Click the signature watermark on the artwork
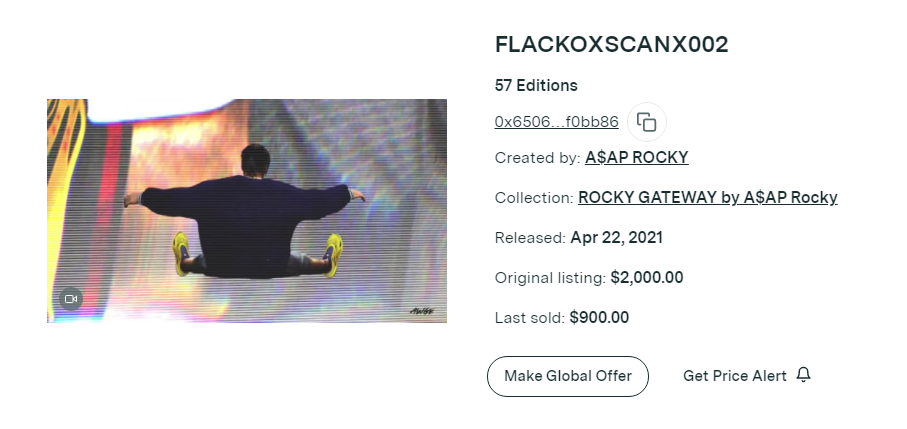The image size is (907, 429). pyautogui.click(x=419, y=310)
